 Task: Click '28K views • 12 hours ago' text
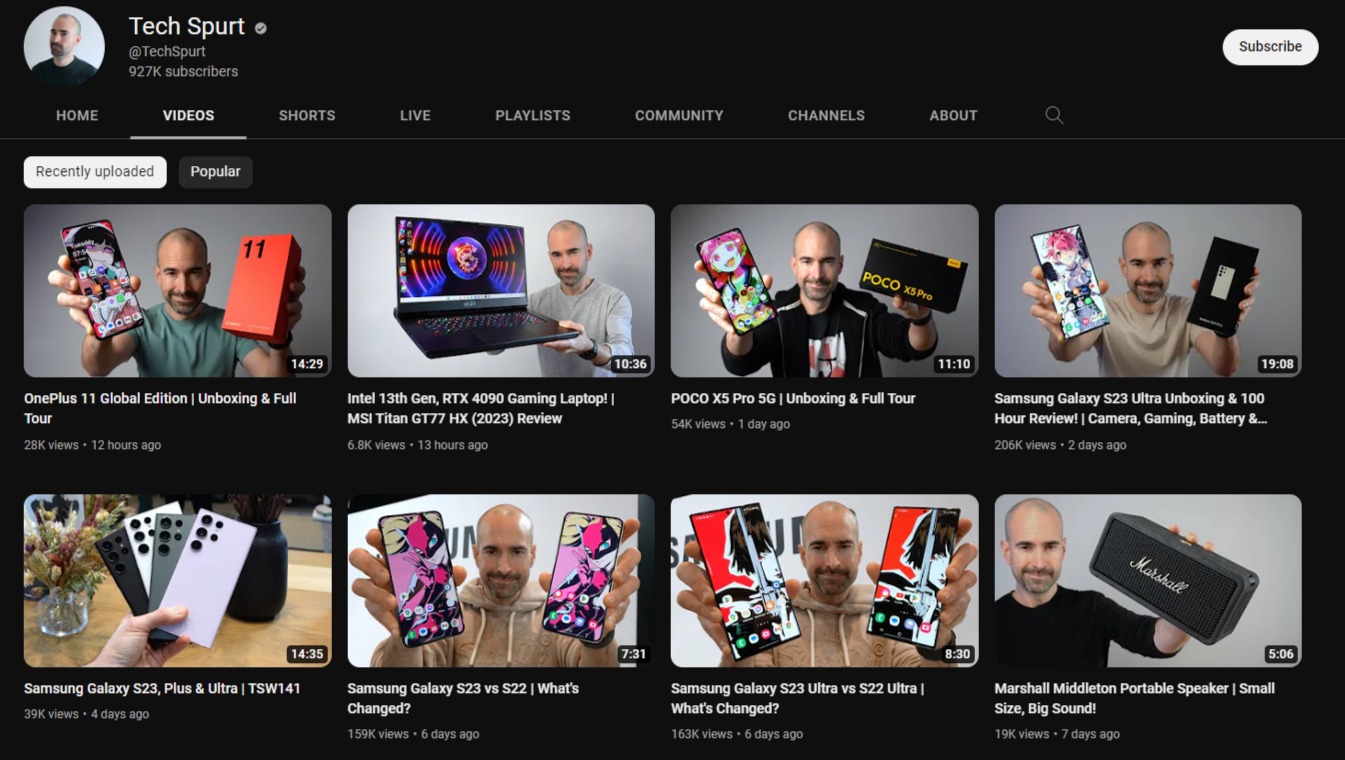(92, 445)
